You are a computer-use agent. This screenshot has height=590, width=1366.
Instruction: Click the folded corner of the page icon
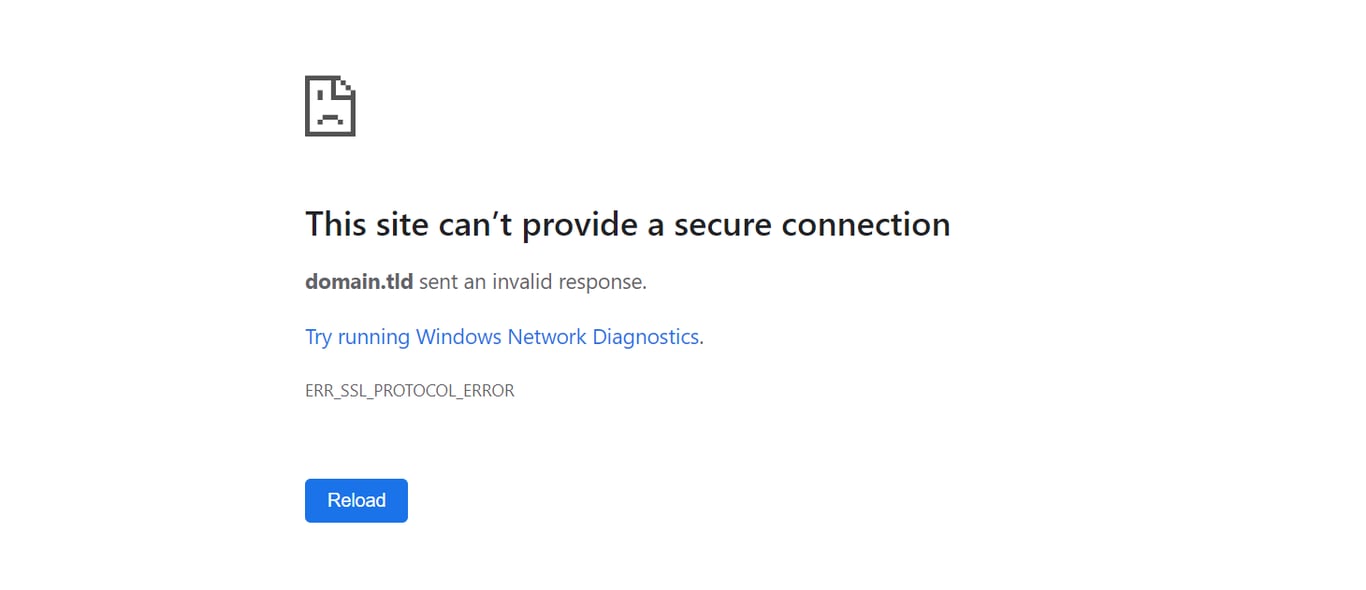345,87
